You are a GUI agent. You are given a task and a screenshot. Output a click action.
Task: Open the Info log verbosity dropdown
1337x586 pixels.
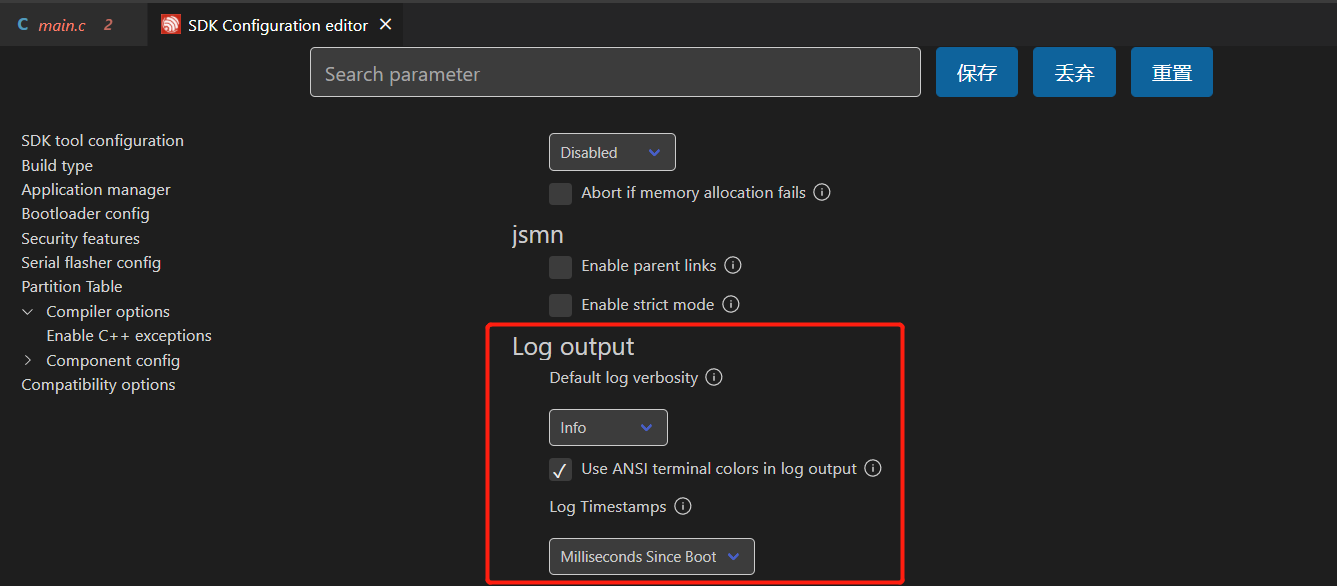(x=608, y=427)
